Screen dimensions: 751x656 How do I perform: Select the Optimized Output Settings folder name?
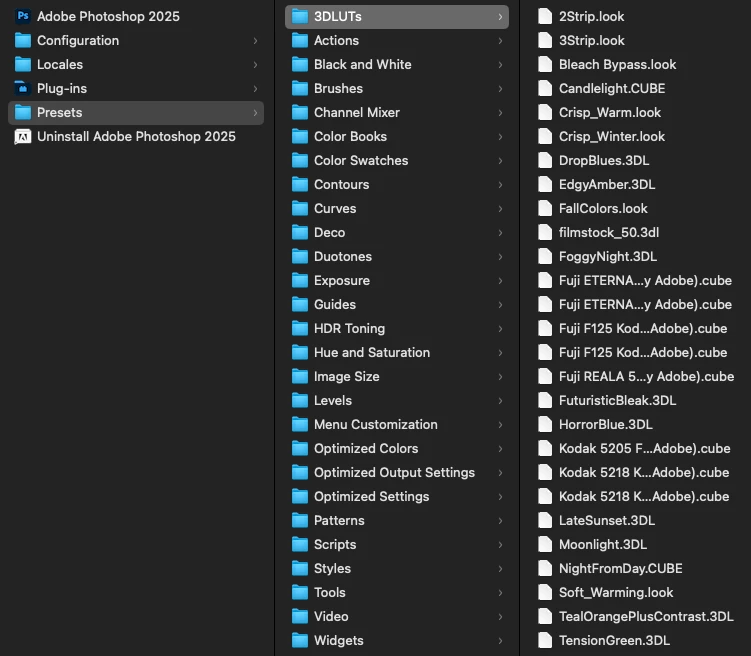[395, 473]
